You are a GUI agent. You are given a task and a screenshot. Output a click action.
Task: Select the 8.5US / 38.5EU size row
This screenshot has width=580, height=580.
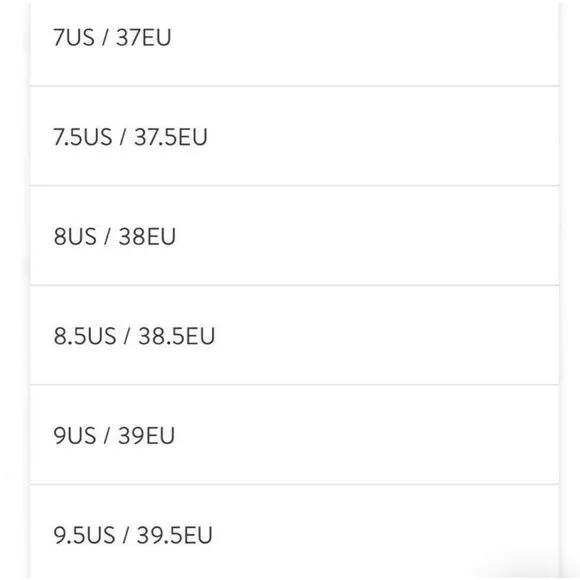(294, 335)
